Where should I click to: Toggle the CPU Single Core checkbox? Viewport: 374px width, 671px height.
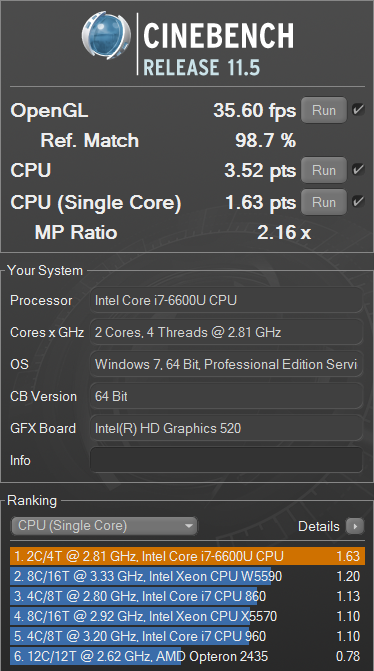coord(358,202)
